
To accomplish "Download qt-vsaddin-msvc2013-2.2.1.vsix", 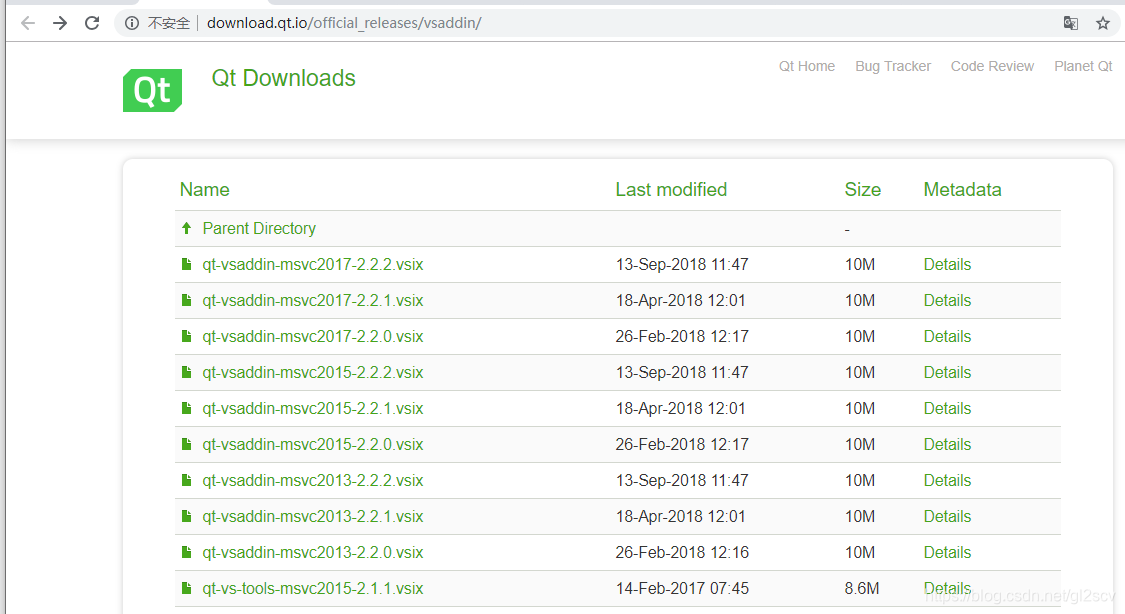I will pyautogui.click(x=313, y=516).
